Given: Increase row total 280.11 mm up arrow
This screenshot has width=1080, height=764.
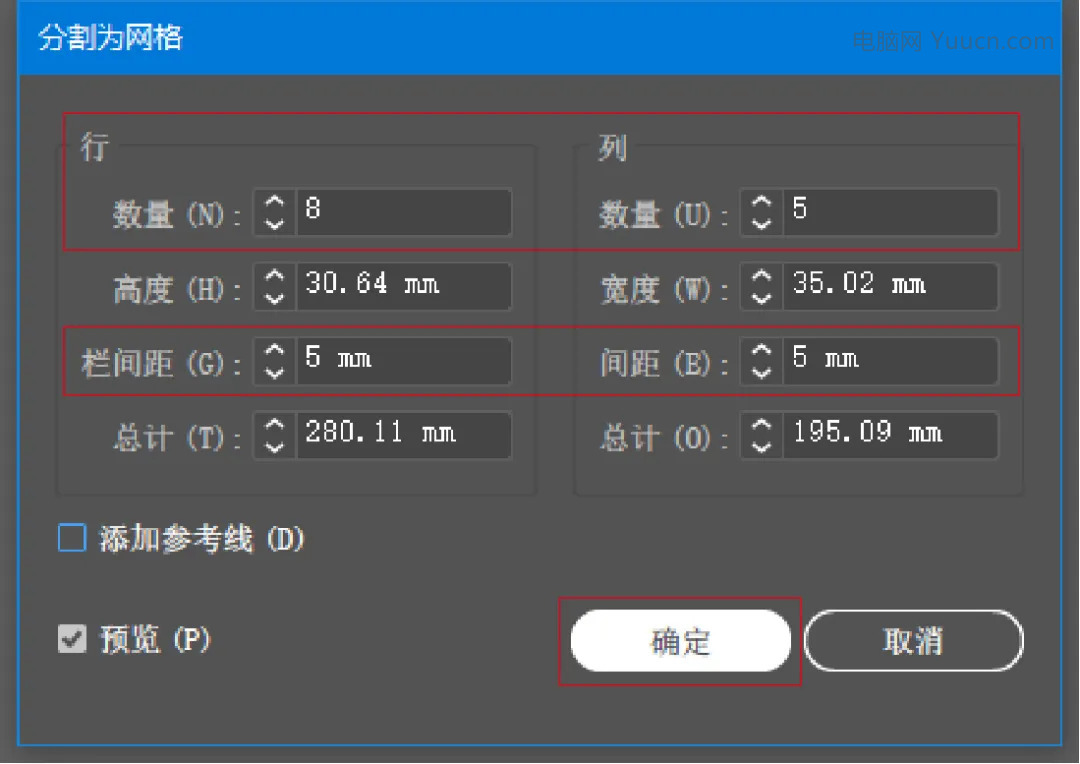Looking at the screenshot, I should pyautogui.click(x=275, y=425).
